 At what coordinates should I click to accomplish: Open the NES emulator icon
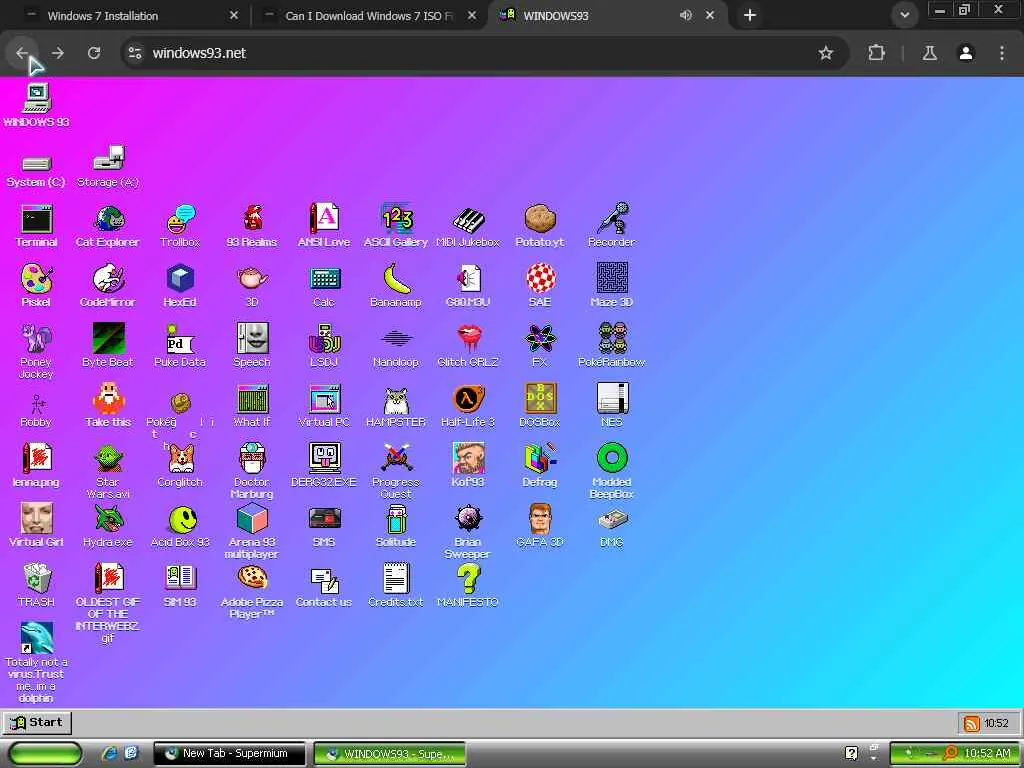coord(611,406)
